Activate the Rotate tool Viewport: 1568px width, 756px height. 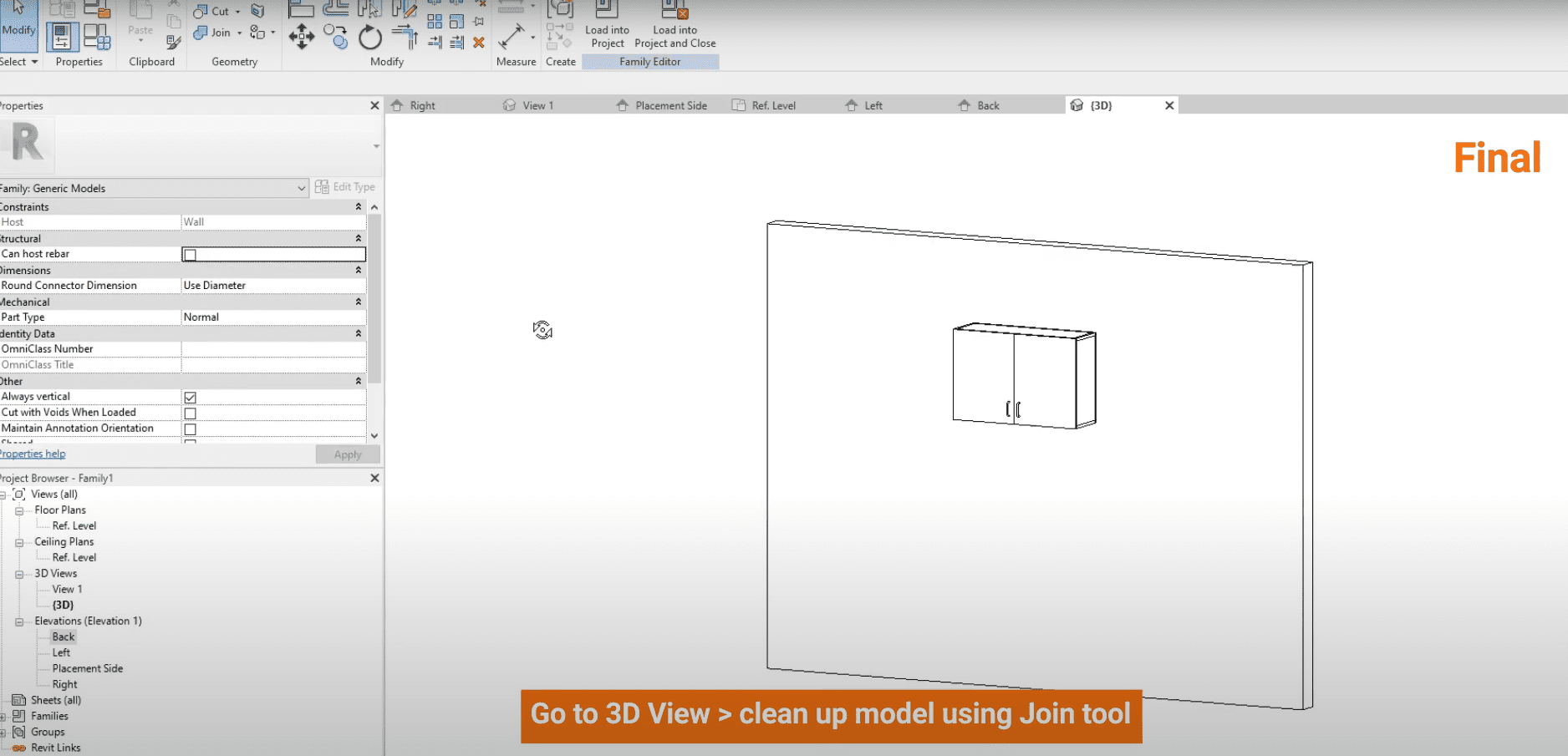369,38
